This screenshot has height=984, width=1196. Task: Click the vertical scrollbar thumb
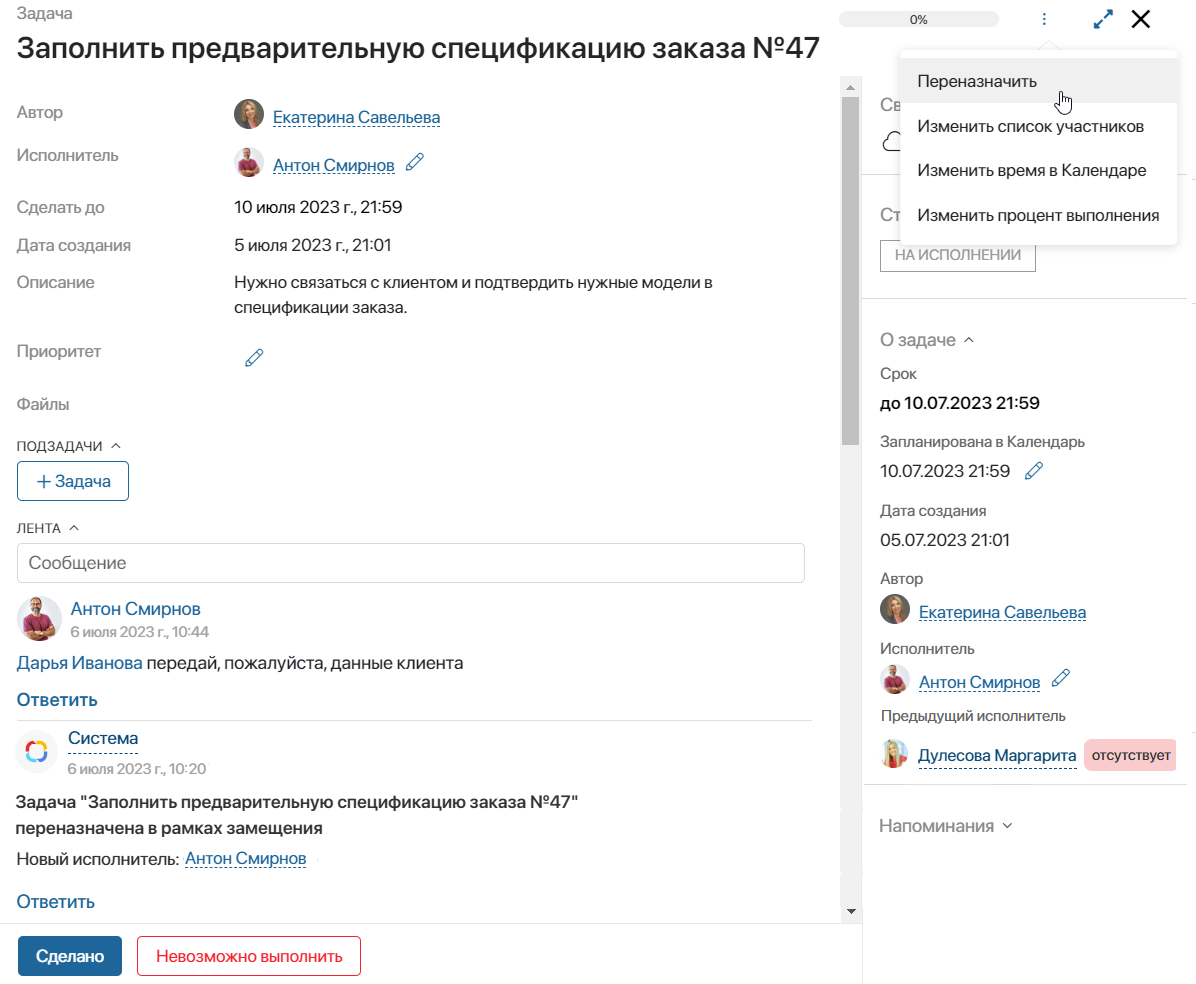click(x=850, y=271)
